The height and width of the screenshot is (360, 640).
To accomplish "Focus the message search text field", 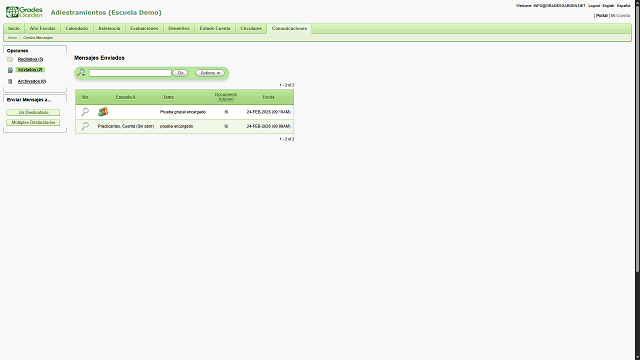I will (130, 73).
